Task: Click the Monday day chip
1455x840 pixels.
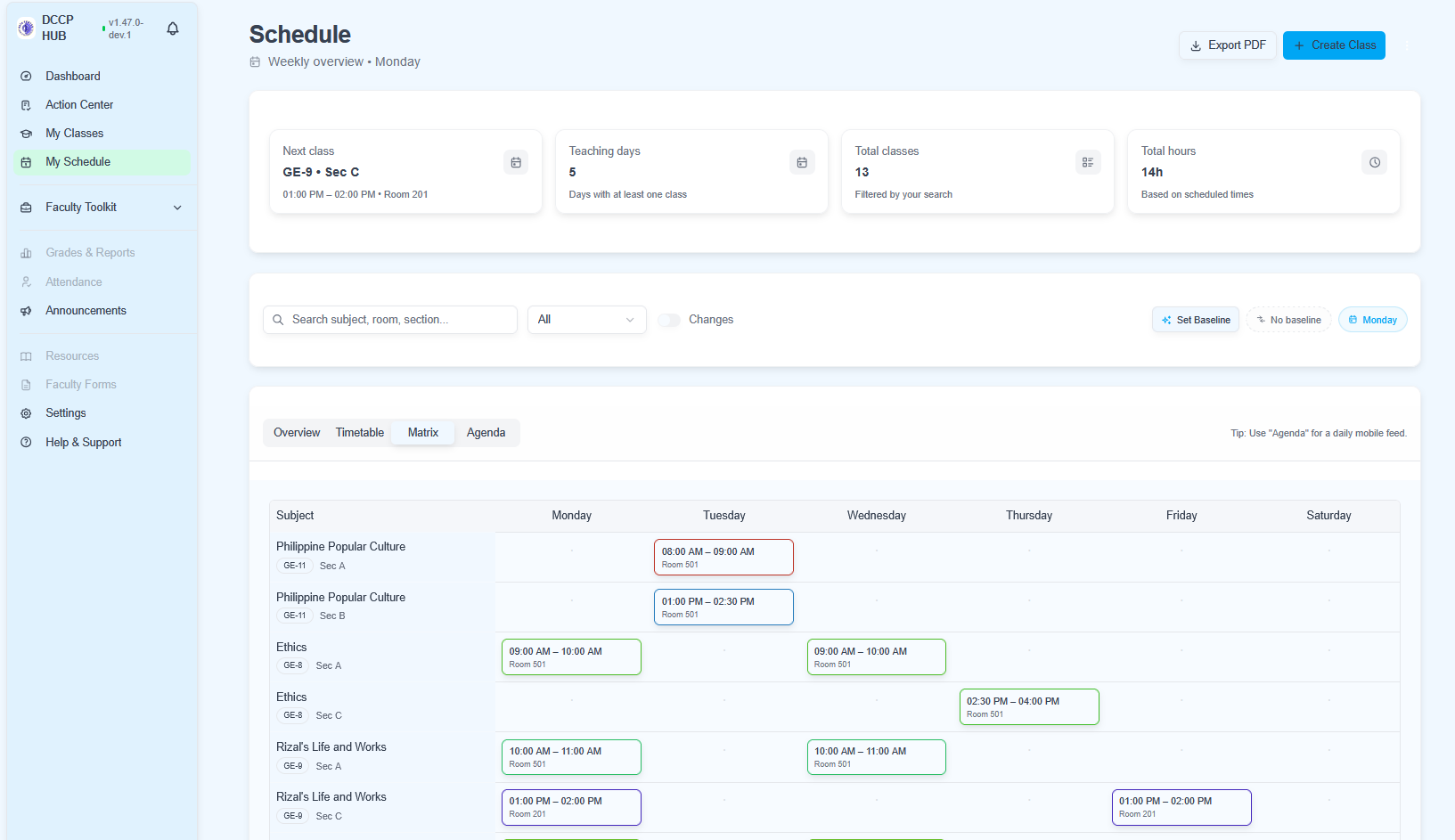Action: 1373,320
